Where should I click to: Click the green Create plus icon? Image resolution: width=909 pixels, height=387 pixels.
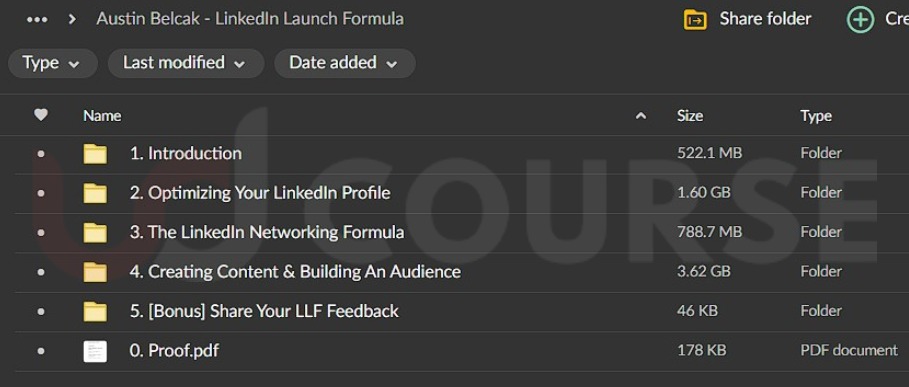tap(860, 20)
